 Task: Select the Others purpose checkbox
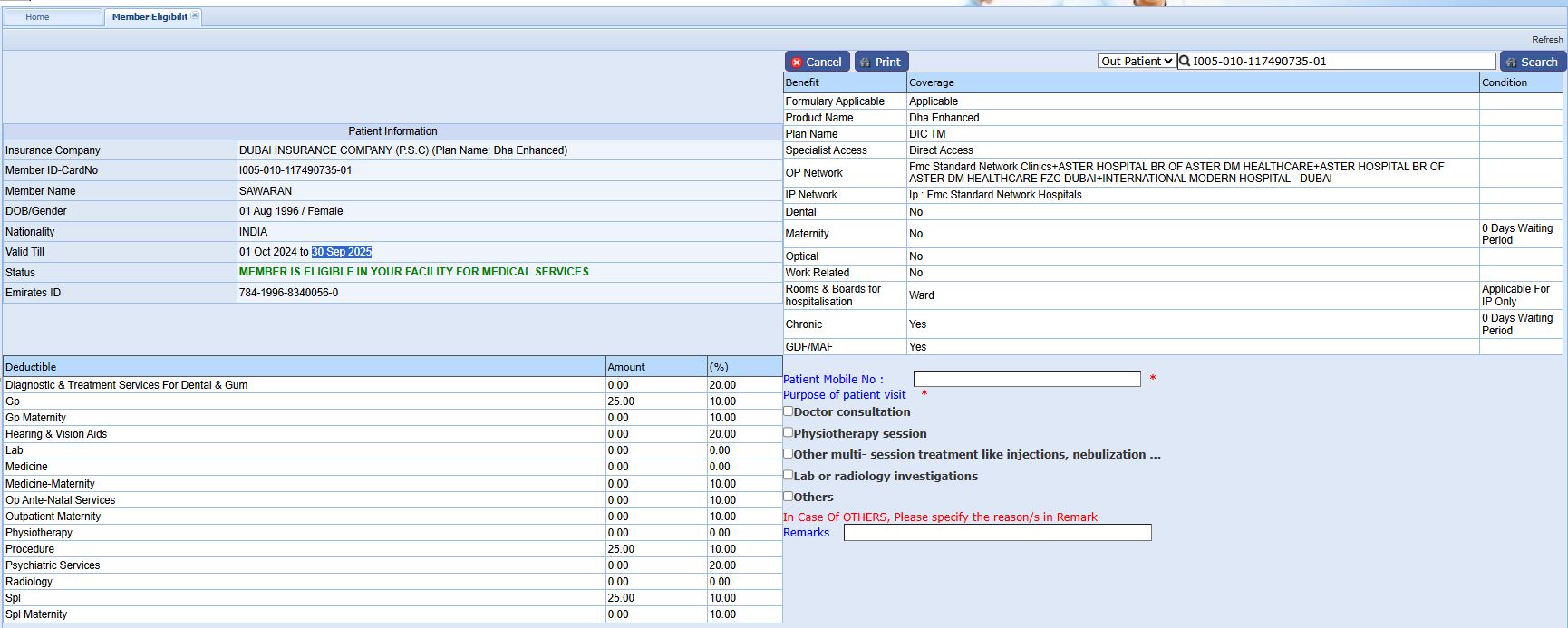coord(789,497)
